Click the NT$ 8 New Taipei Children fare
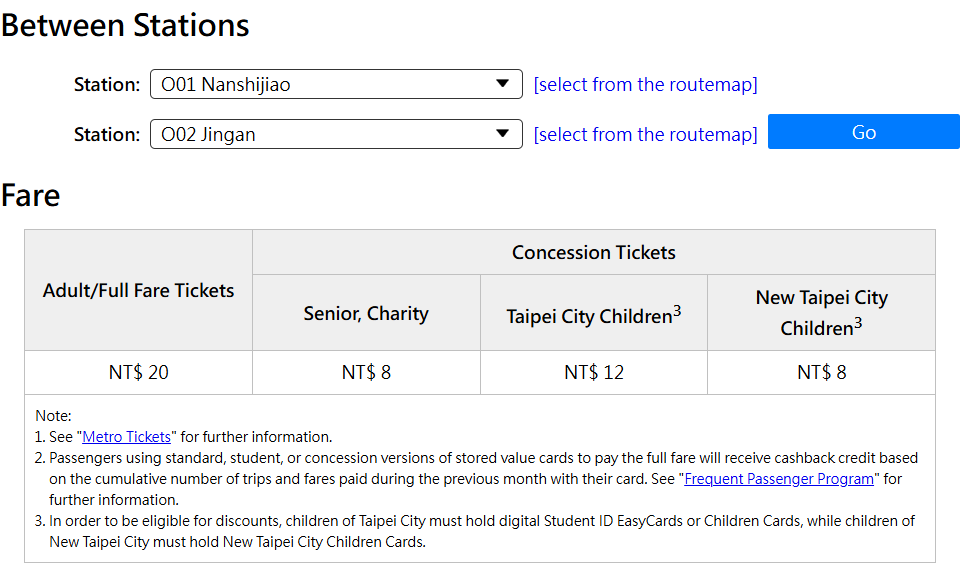Image resolution: width=967 pixels, height=584 pixels. [821, 373]
